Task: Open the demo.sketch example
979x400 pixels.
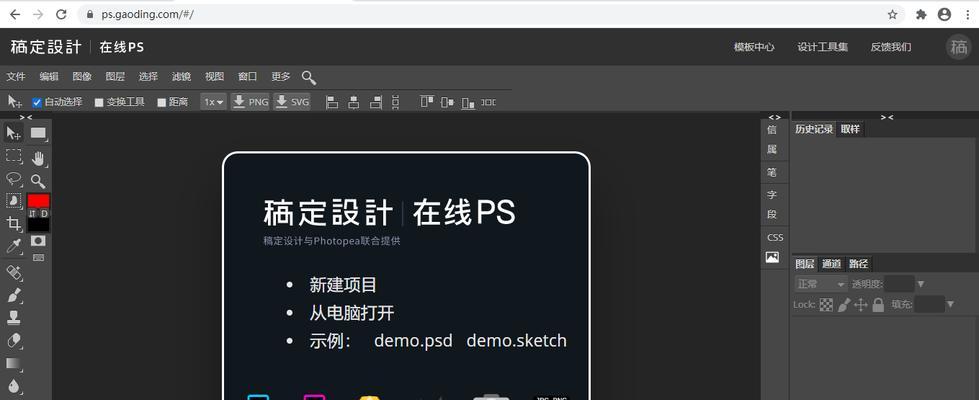Action: click(516, 341)
